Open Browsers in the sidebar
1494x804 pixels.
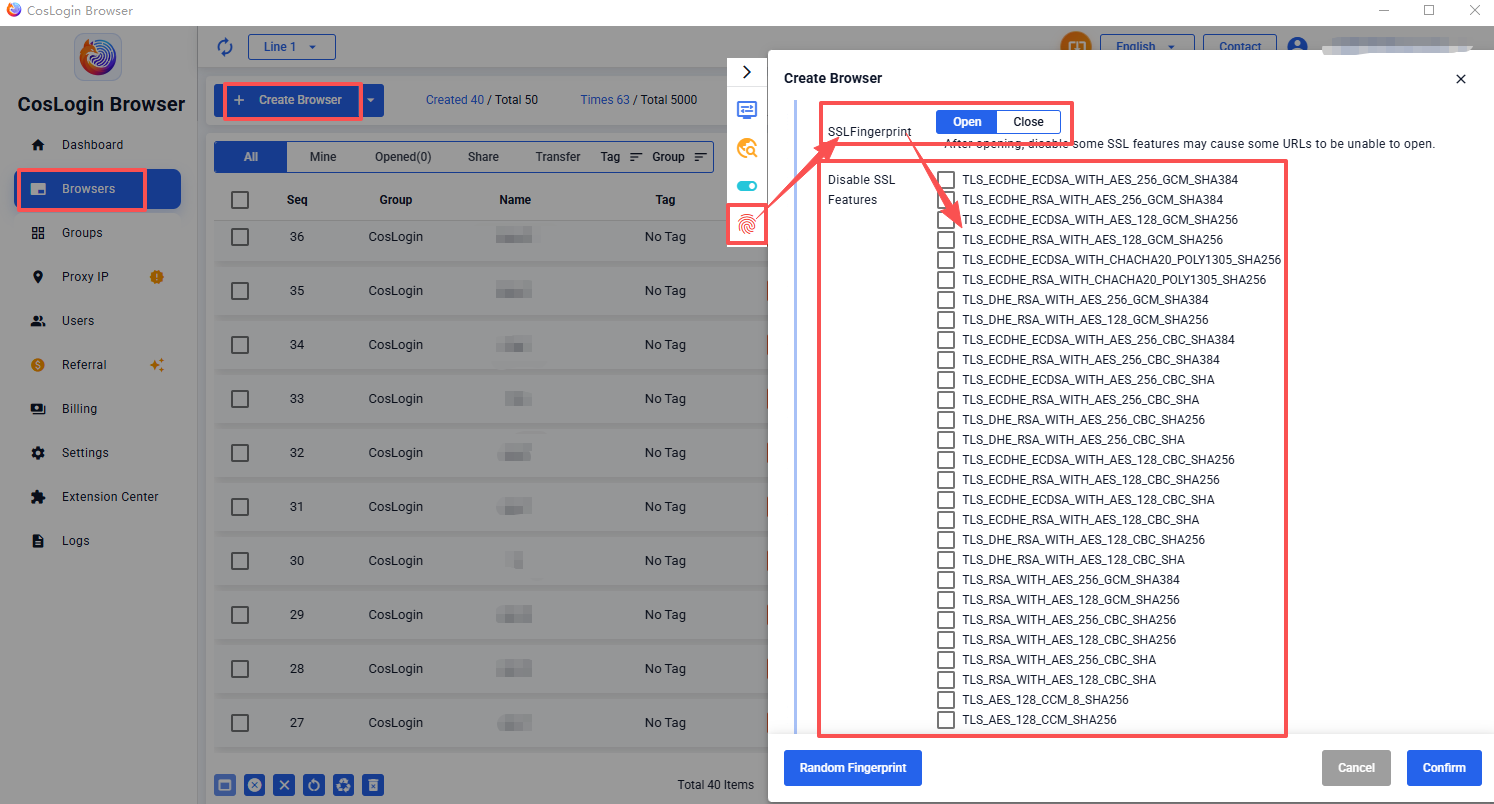(x=98, y=189)
